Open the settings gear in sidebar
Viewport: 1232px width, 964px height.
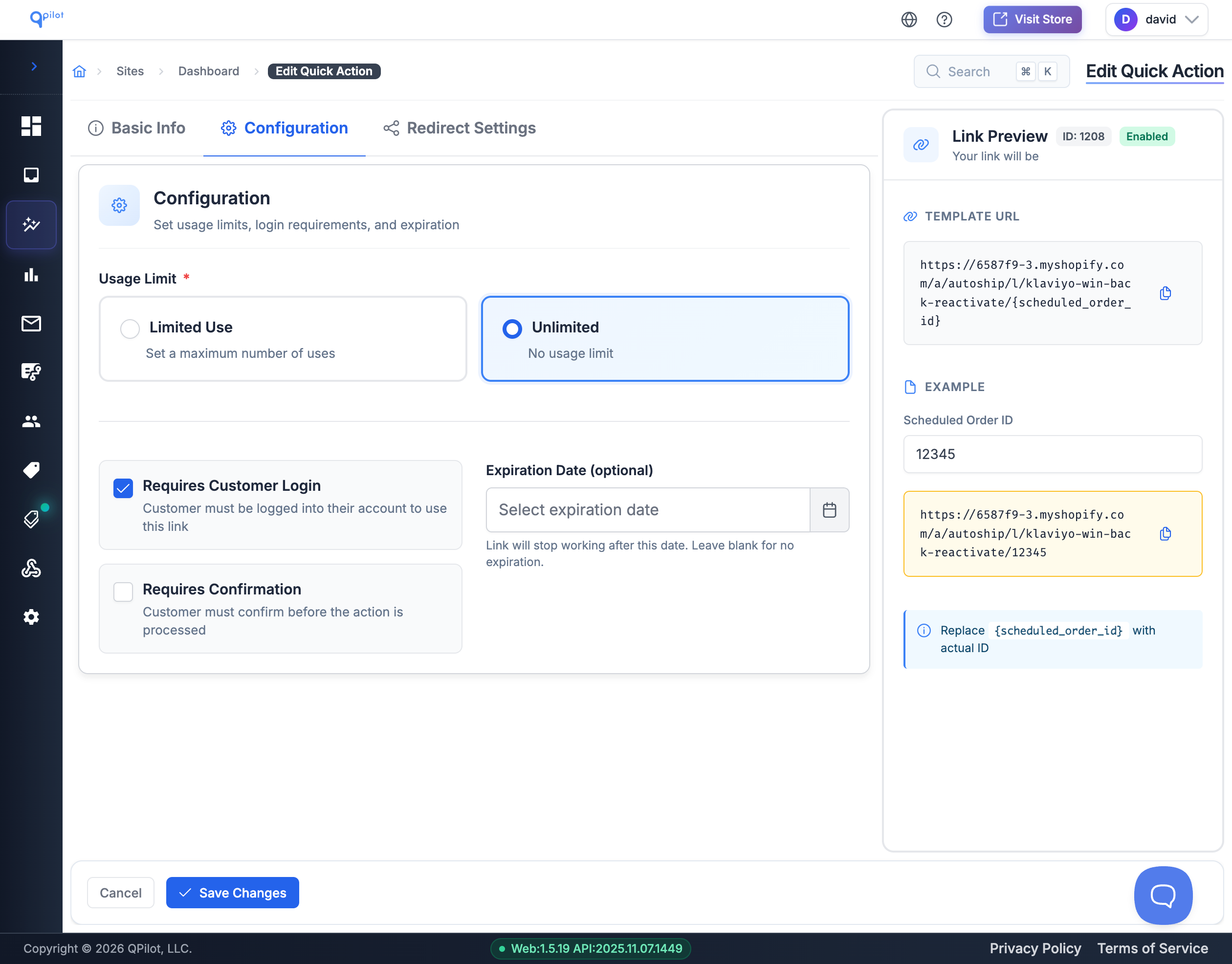pos(31,617)
